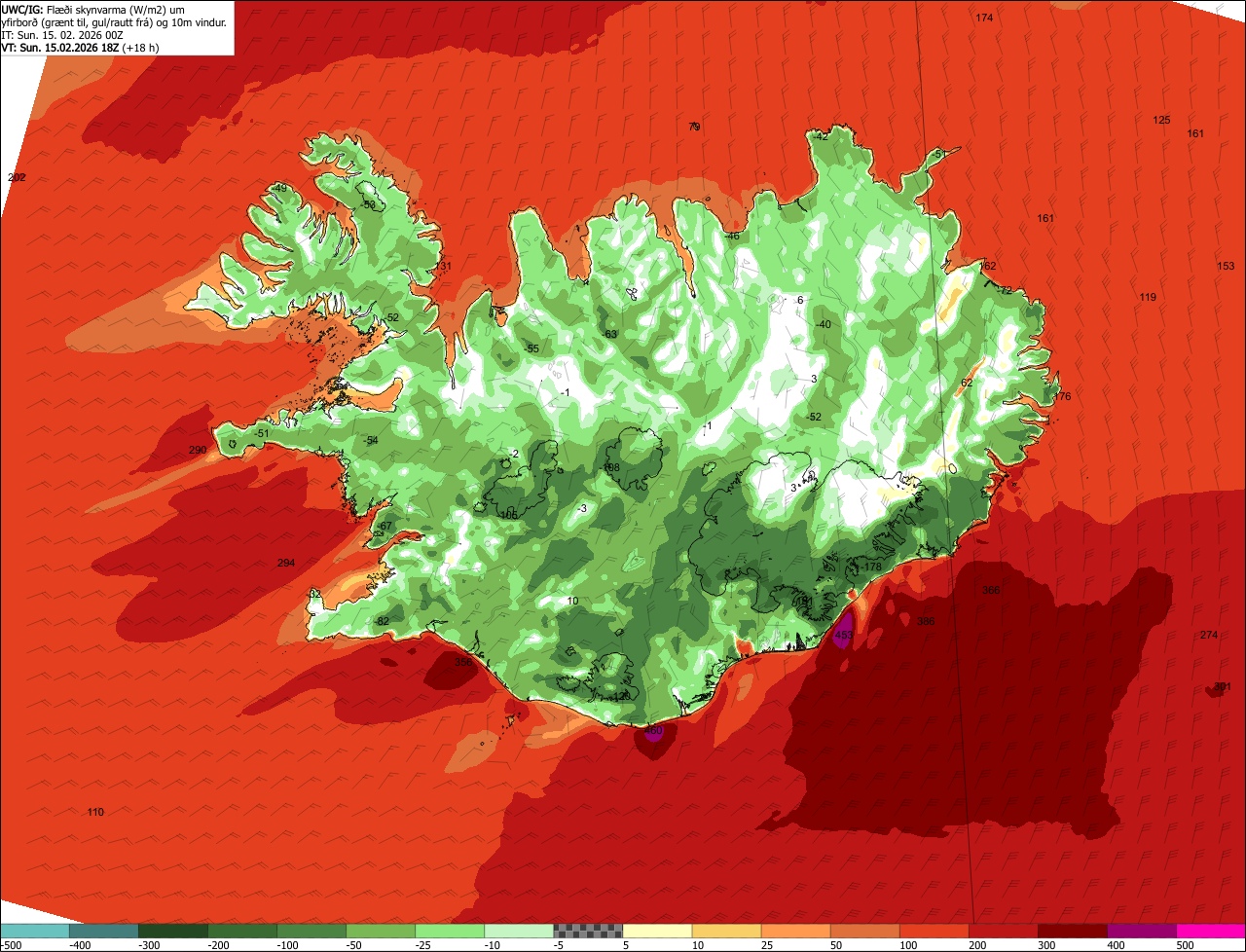Click the value 125 on the map

(x=1161, y=120)
